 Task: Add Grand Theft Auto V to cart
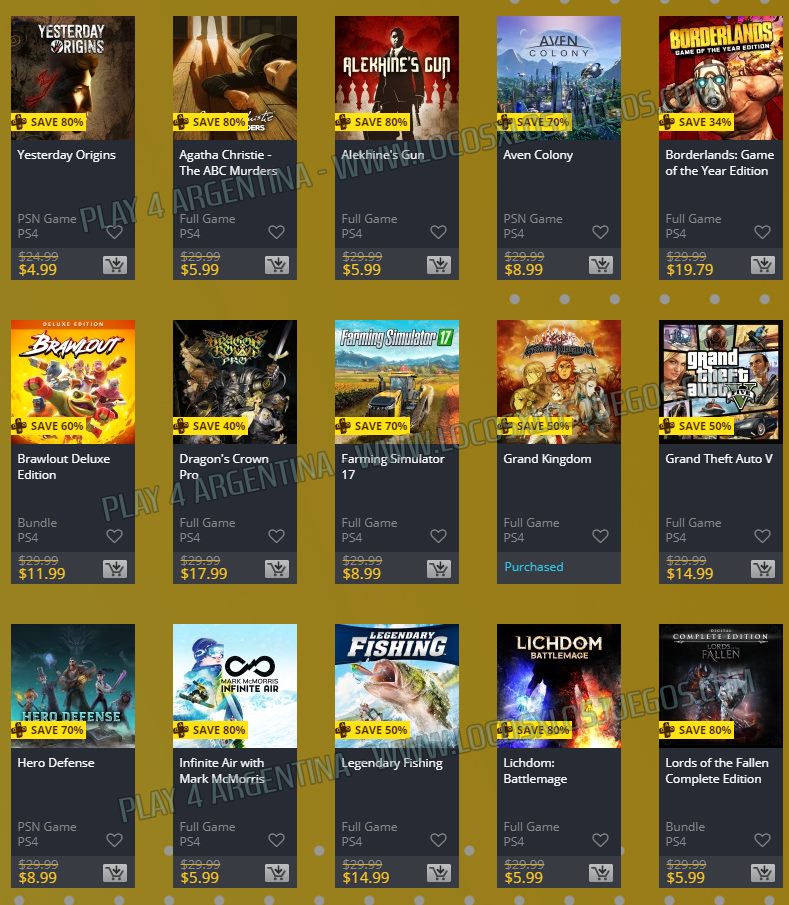click(763, 569)
